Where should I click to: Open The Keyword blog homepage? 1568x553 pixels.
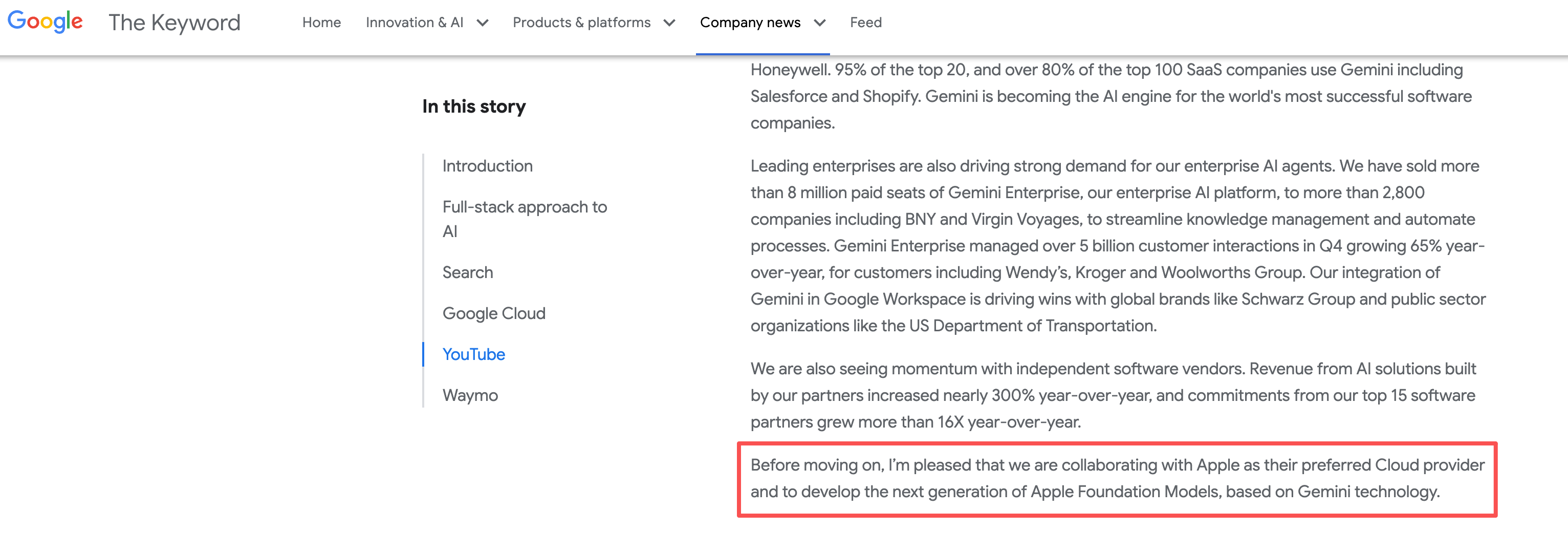(174, 23)
